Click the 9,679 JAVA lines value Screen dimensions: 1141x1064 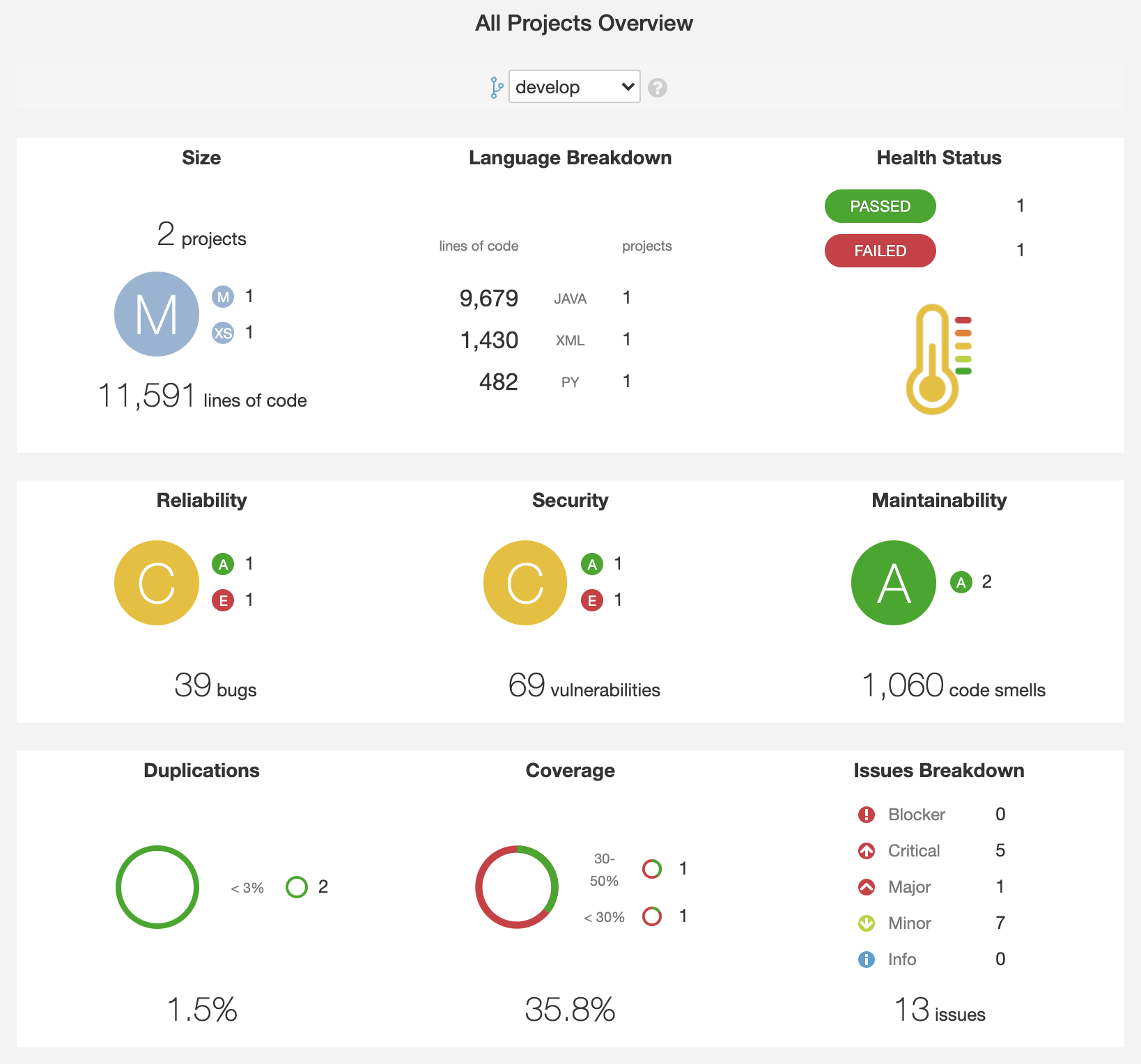tap(489, 299)
